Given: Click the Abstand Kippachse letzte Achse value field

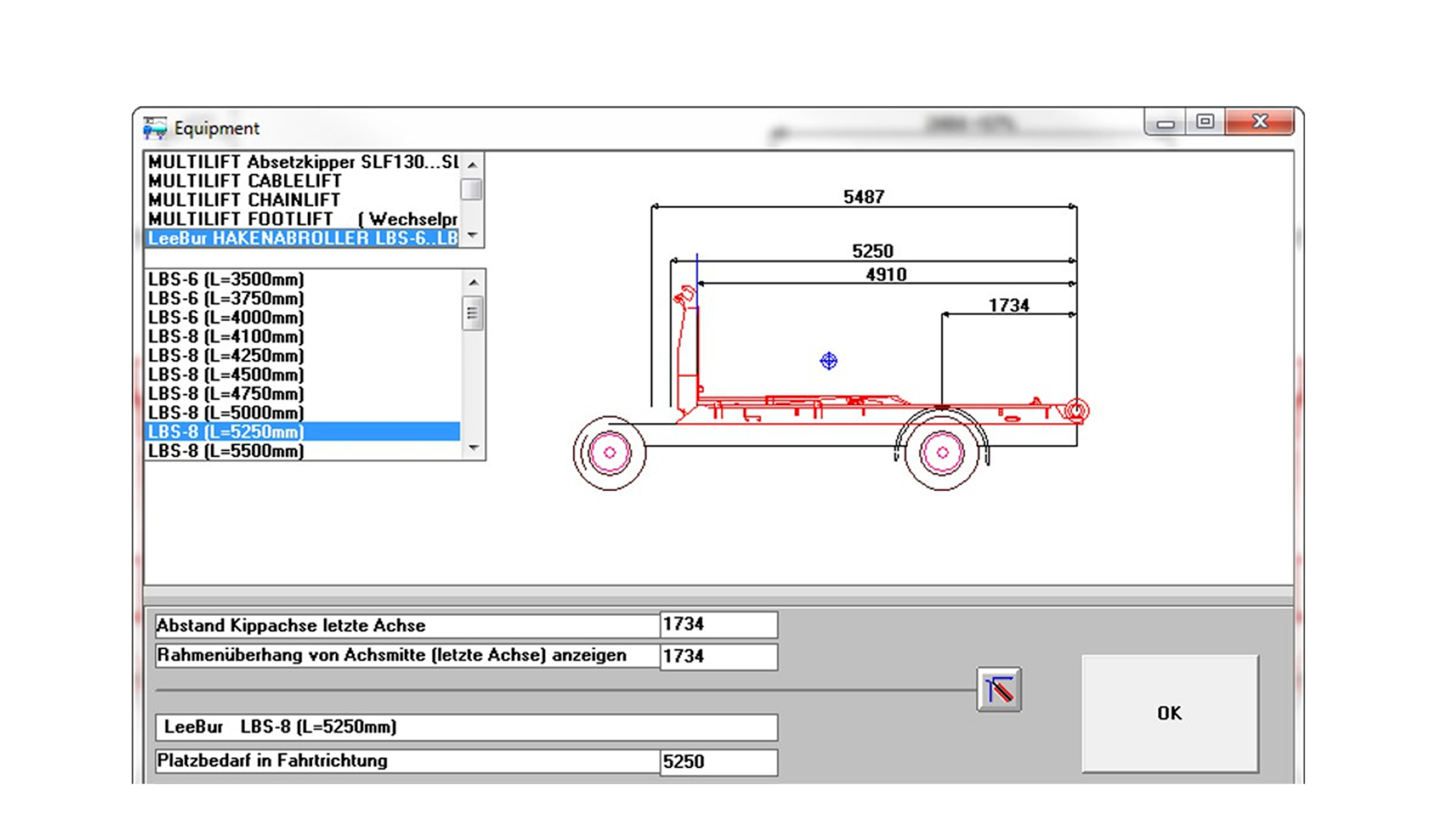Looking at the screenshot, I should [x=717, y=624].
